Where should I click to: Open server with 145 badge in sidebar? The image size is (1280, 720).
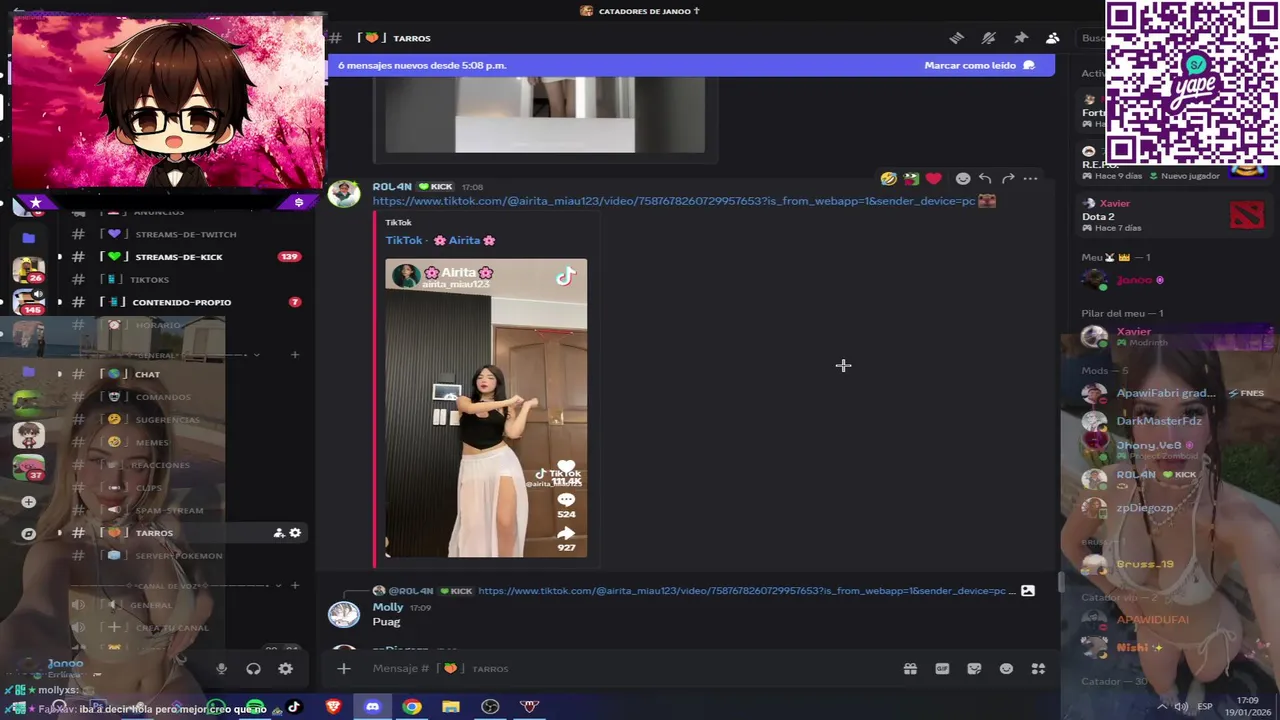(28, 301)
